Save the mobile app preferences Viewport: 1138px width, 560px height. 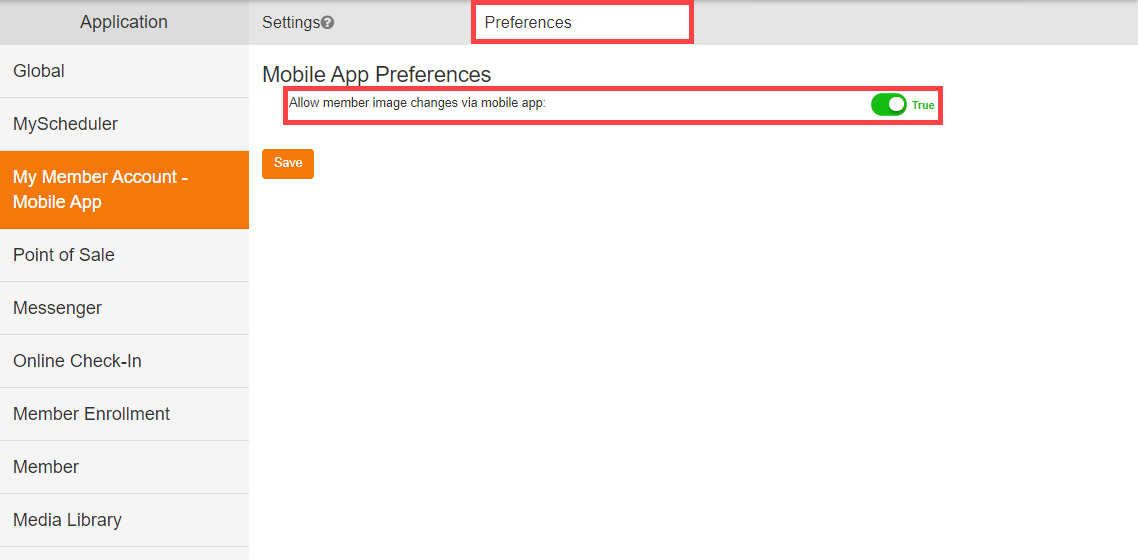287,163
